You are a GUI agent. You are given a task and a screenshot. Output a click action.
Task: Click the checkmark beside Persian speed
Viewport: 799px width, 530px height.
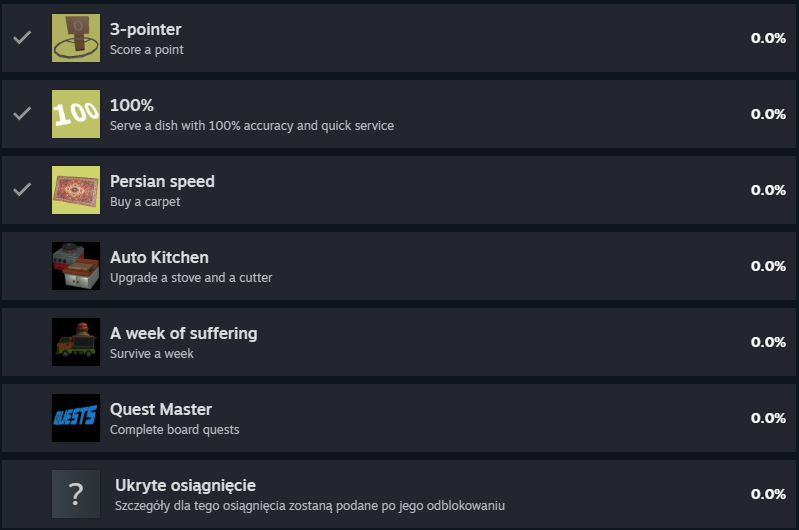click(x=22, y=189)
